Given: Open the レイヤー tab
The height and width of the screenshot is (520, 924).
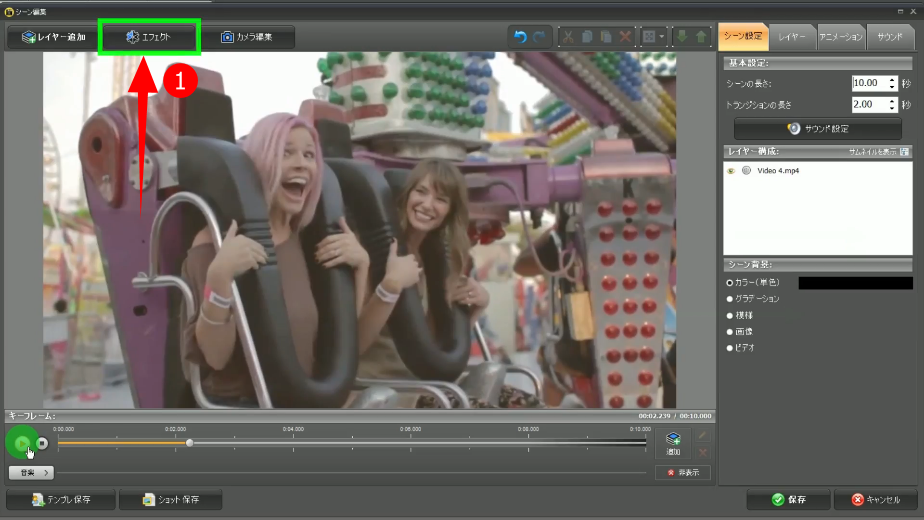Looking at the screenshot, I should tap(793, 35).
